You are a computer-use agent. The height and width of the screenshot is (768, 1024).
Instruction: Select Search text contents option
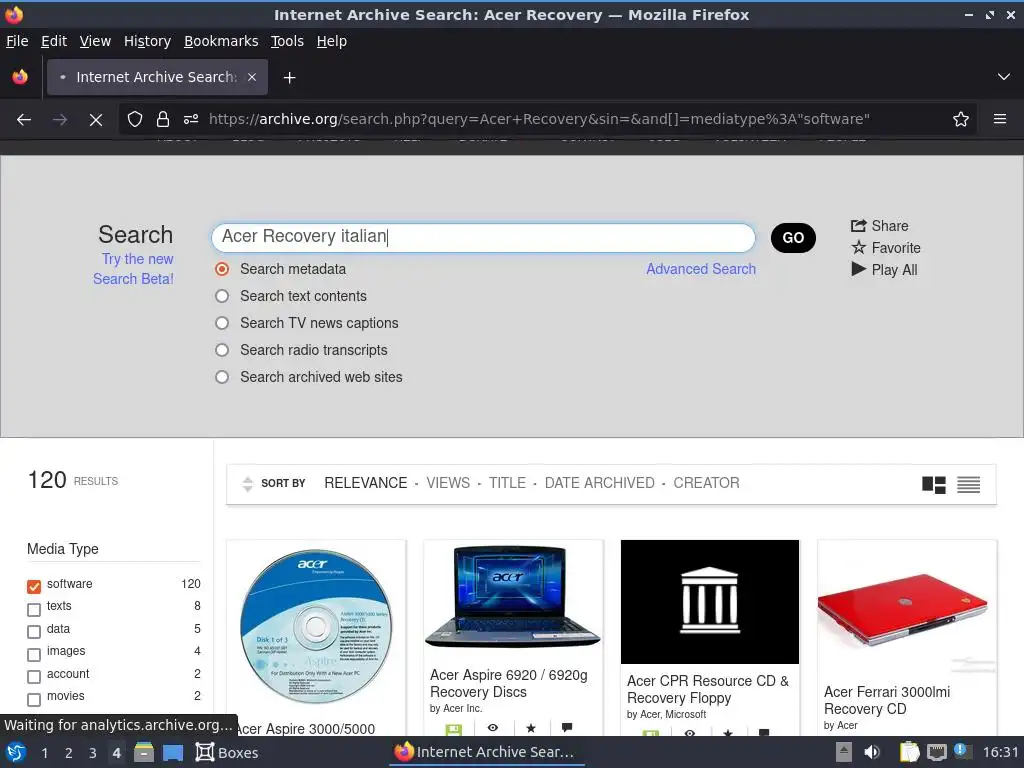click(x=222, y=296)
